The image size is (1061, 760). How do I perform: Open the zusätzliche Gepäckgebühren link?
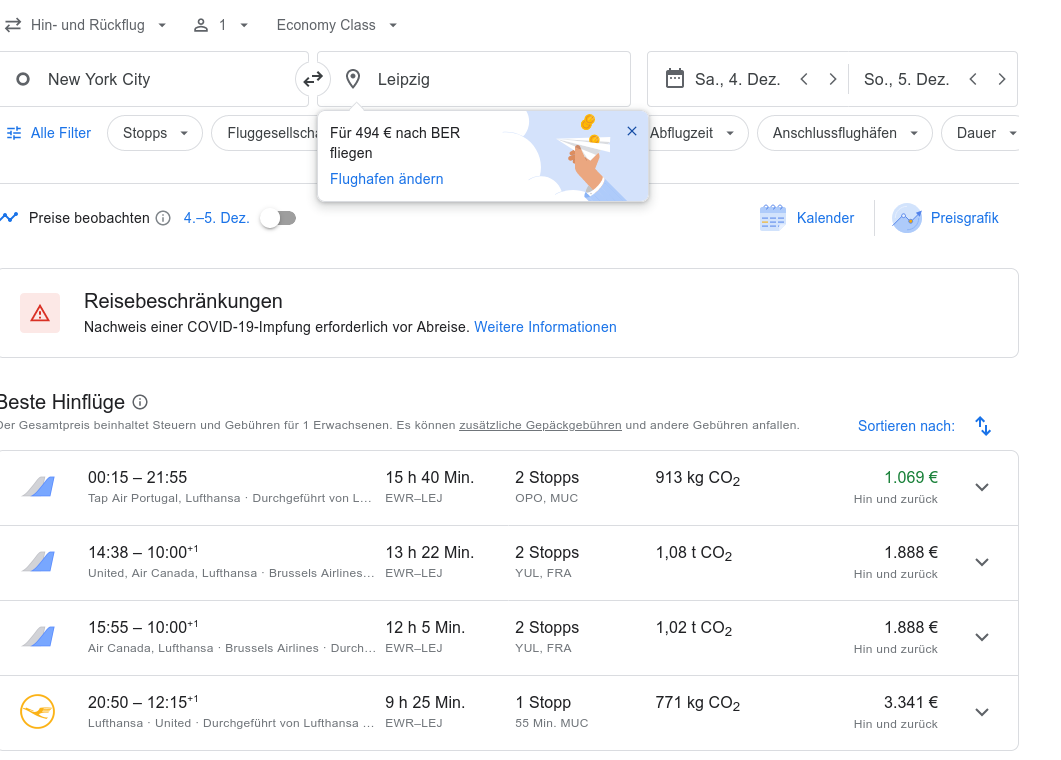click(540, 425)
